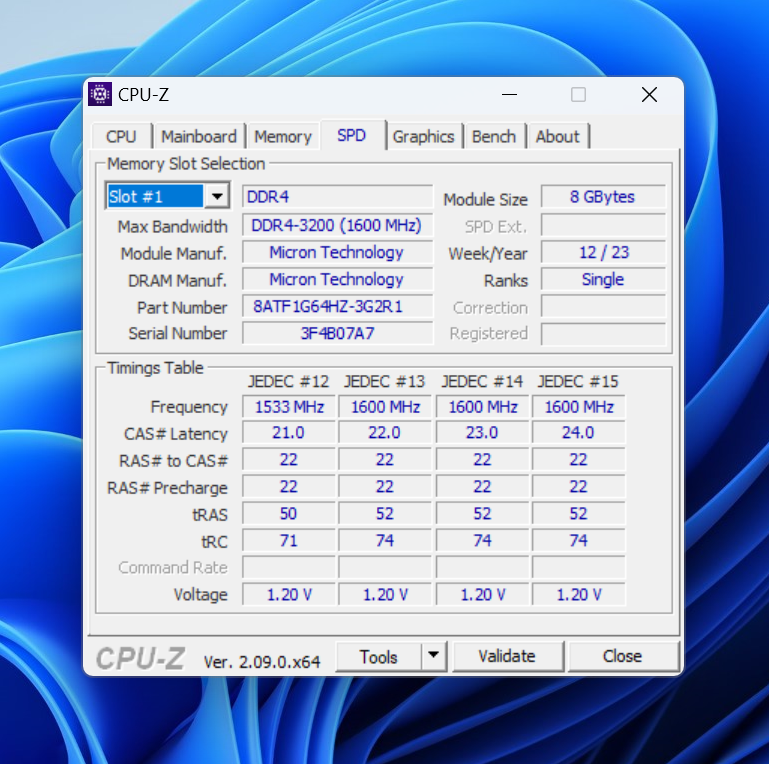Click the CAS# Latency 22.0 cell
Screen dimensions: 769x764
click(x=385, y=433)
